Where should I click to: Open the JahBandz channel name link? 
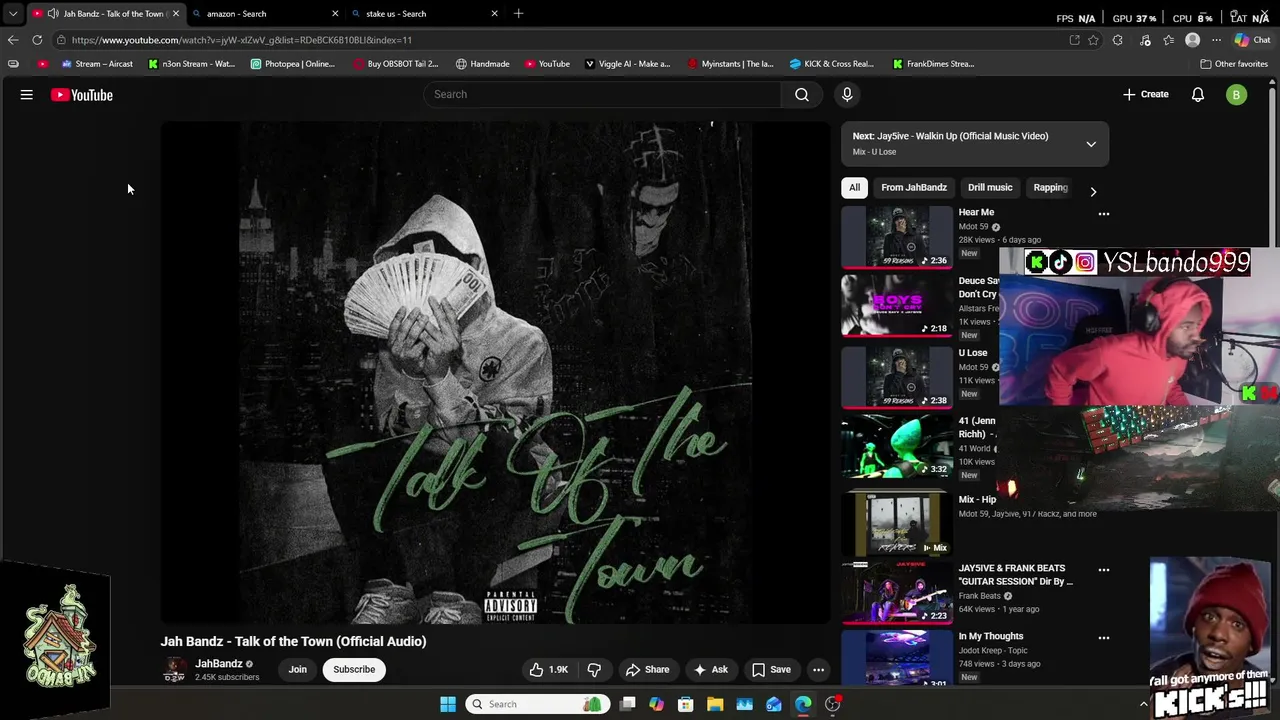[218, 664]
